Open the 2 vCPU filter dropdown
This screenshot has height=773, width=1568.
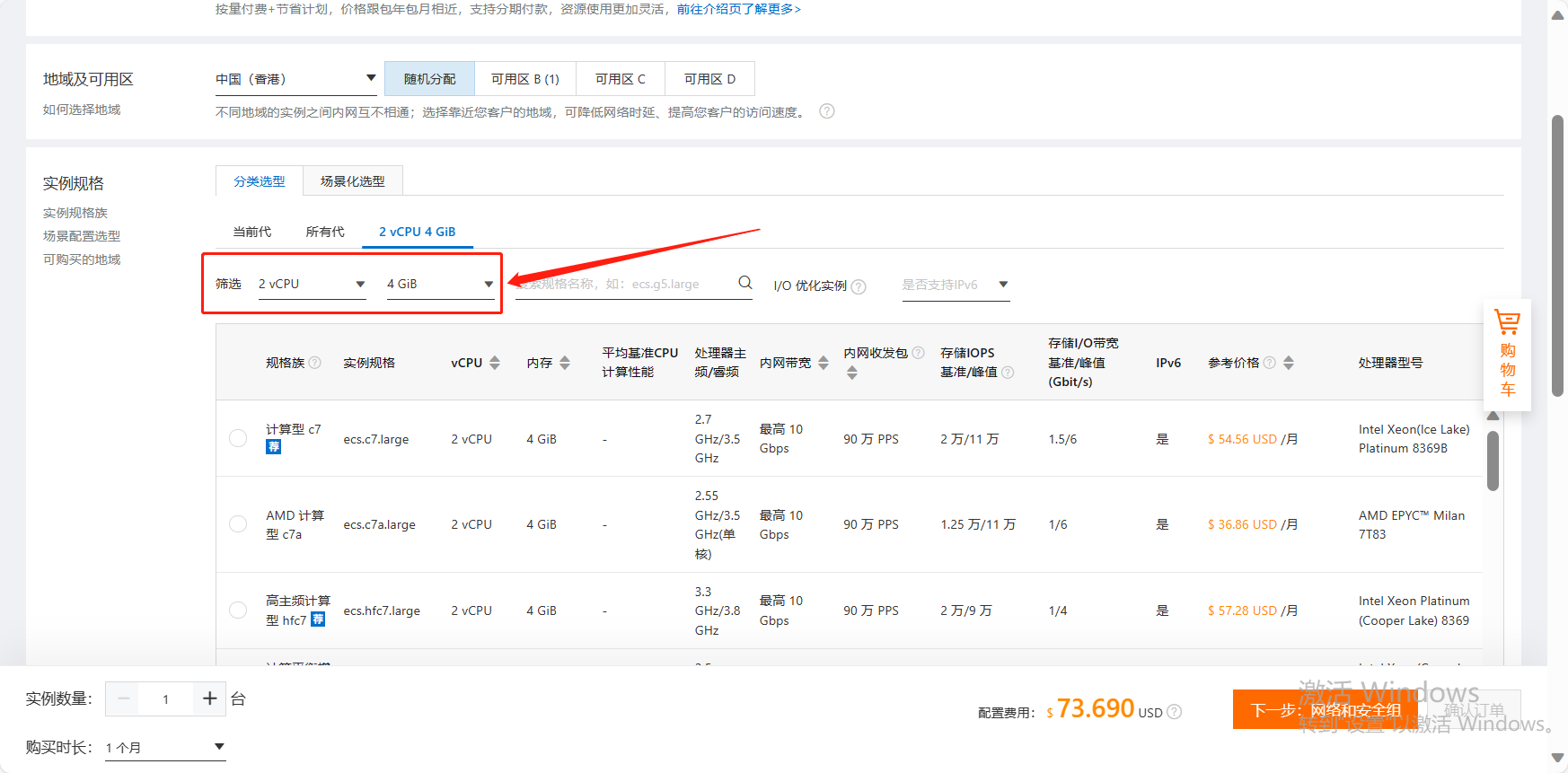[313, 284]
